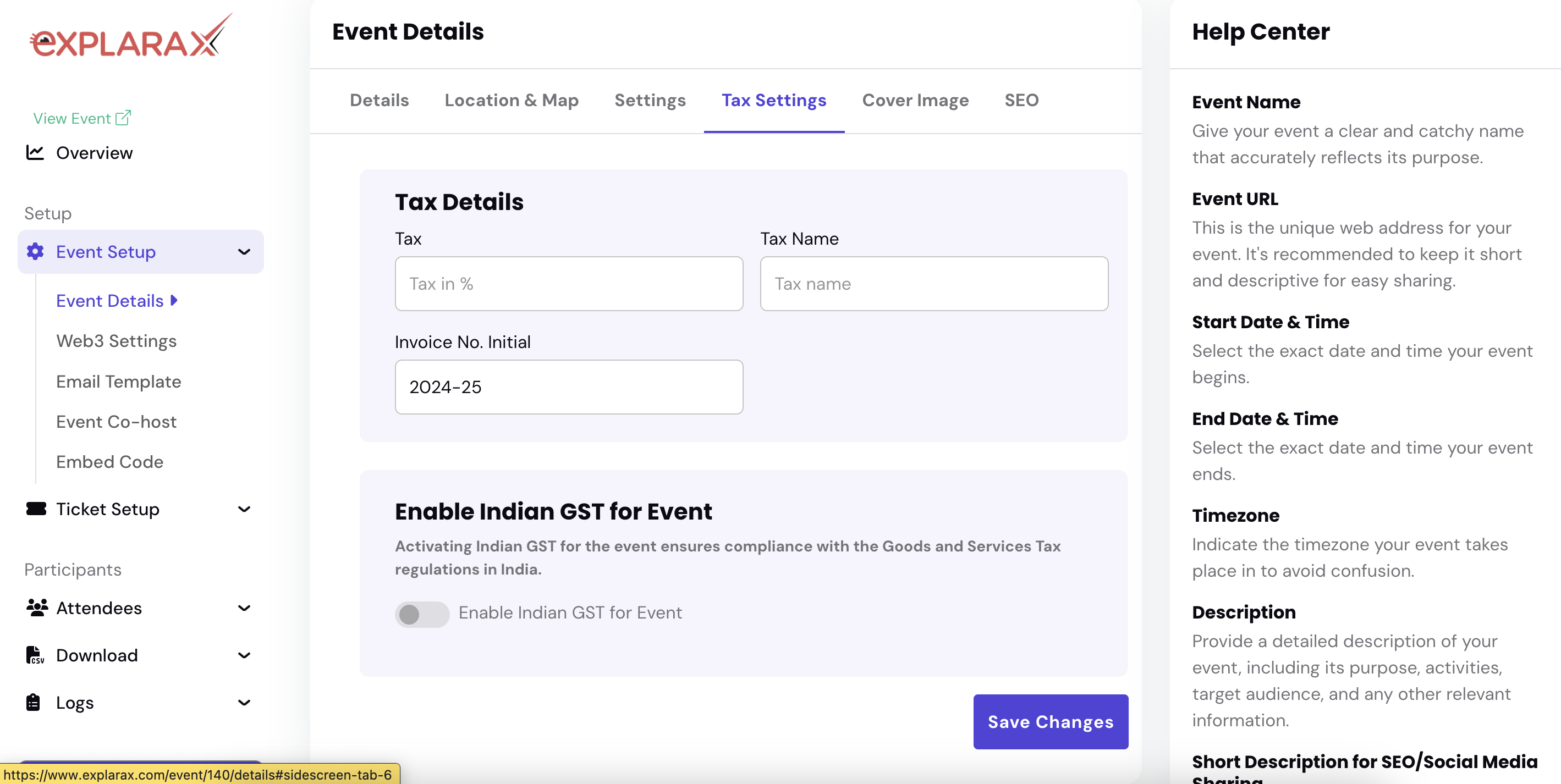Expand the Ticket Setup chevron
Viewport: 1561px width, 784px height.
[244, 509]
